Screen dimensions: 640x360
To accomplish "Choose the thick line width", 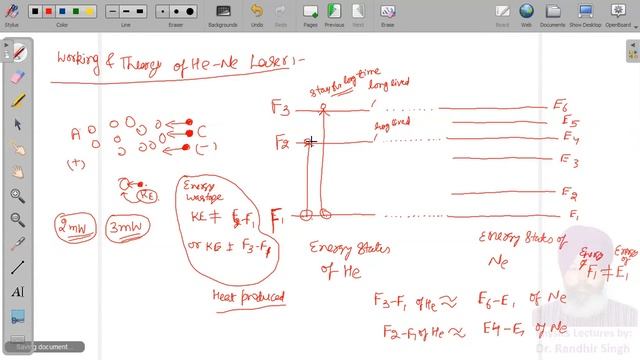I will [139, 11].
